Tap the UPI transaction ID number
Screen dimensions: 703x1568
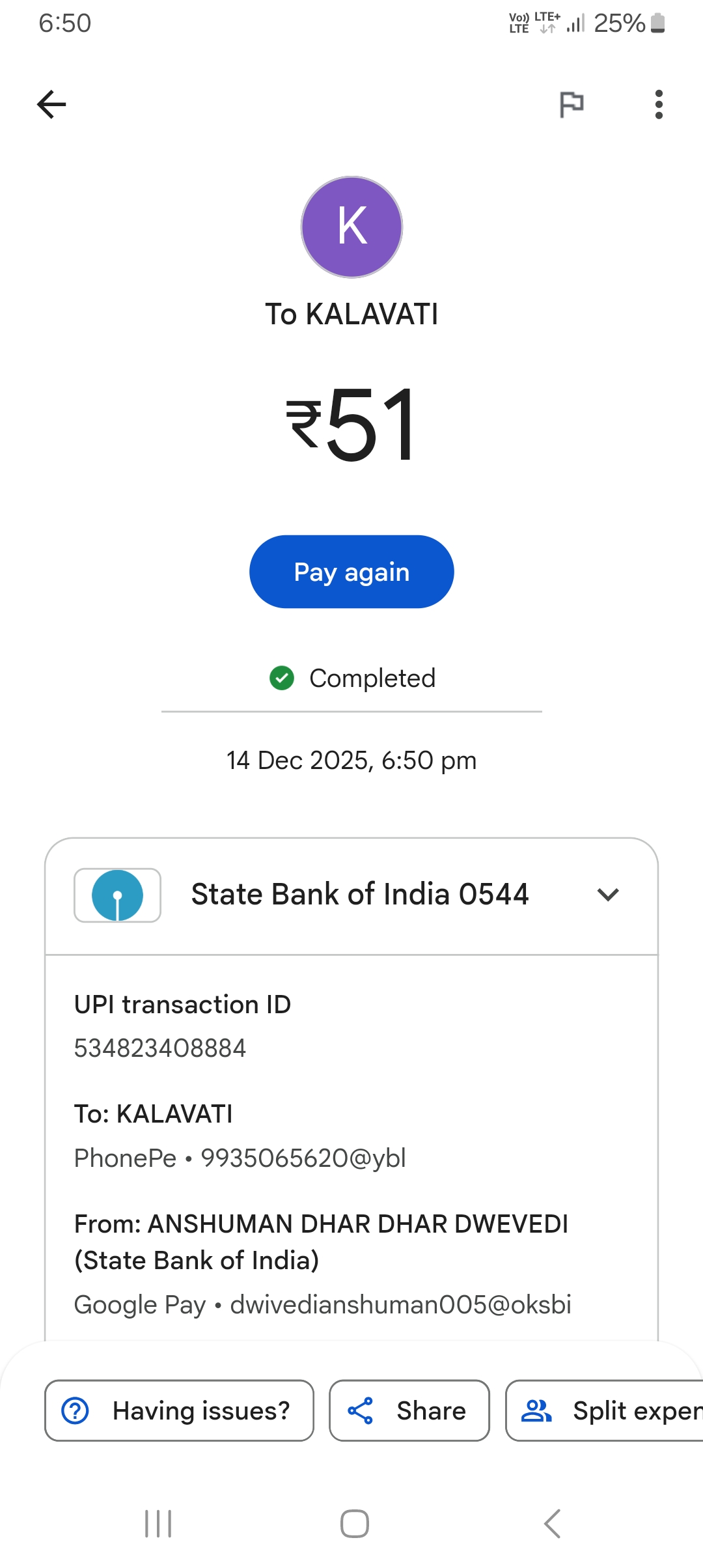tap(160, 1048)
